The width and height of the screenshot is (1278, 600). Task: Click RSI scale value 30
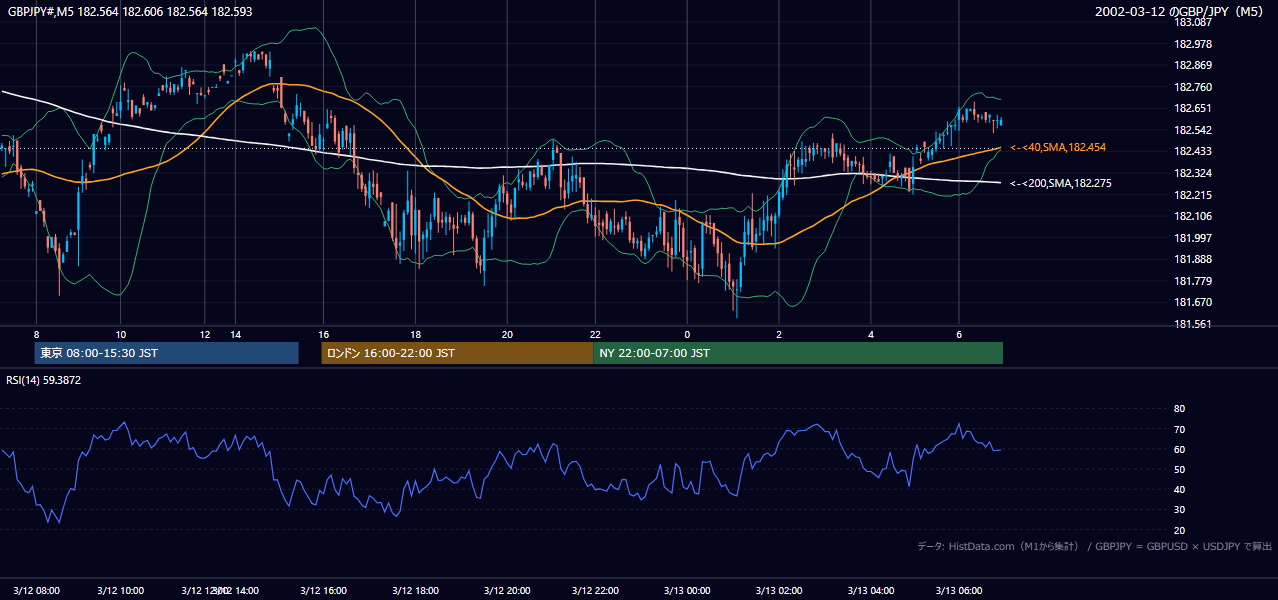pyautogui.click(x=1179, y=509)
